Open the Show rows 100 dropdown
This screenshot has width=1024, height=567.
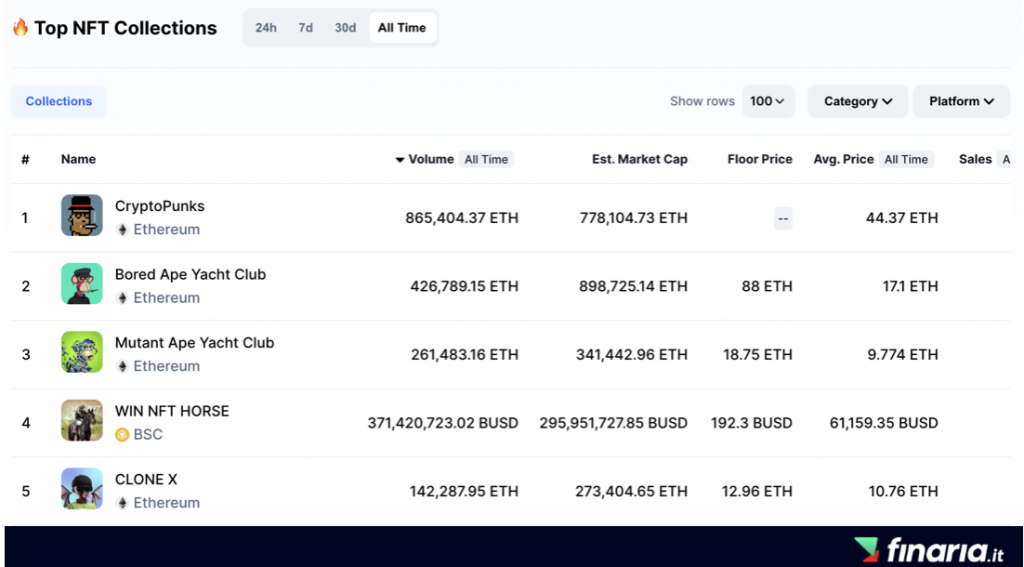click(x=768, y=101)
